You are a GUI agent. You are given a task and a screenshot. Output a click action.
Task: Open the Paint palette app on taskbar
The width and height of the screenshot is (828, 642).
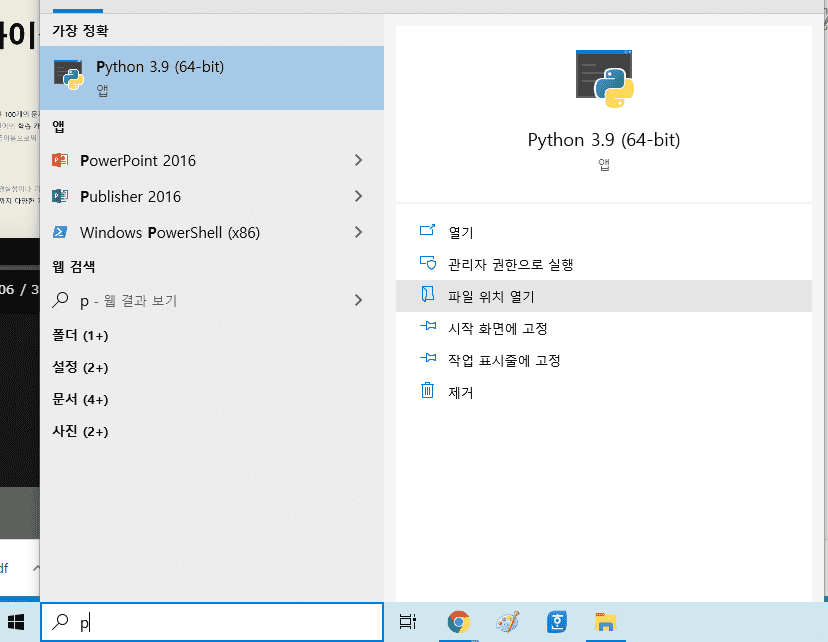[508, 622]
